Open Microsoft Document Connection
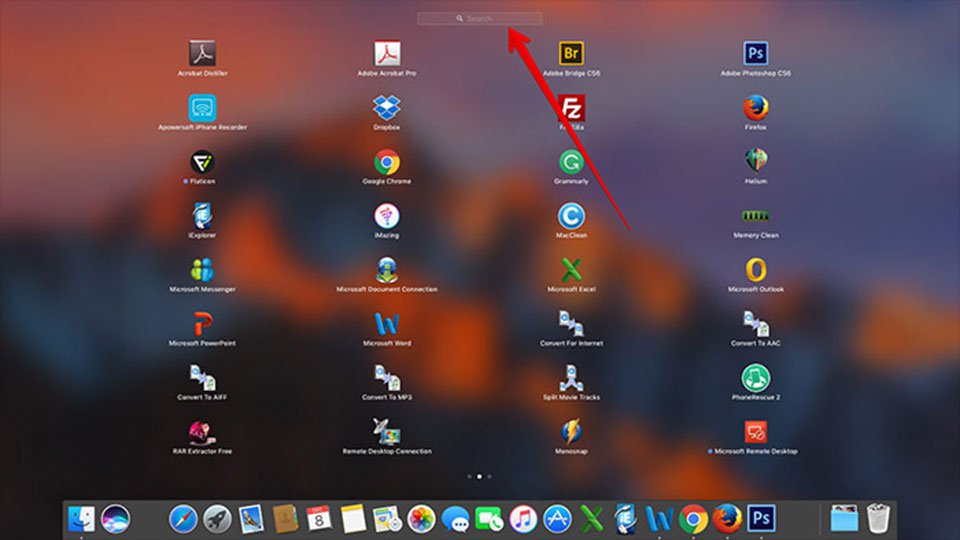The width and height of the screenshot is (960, 540). coord(387,270)
